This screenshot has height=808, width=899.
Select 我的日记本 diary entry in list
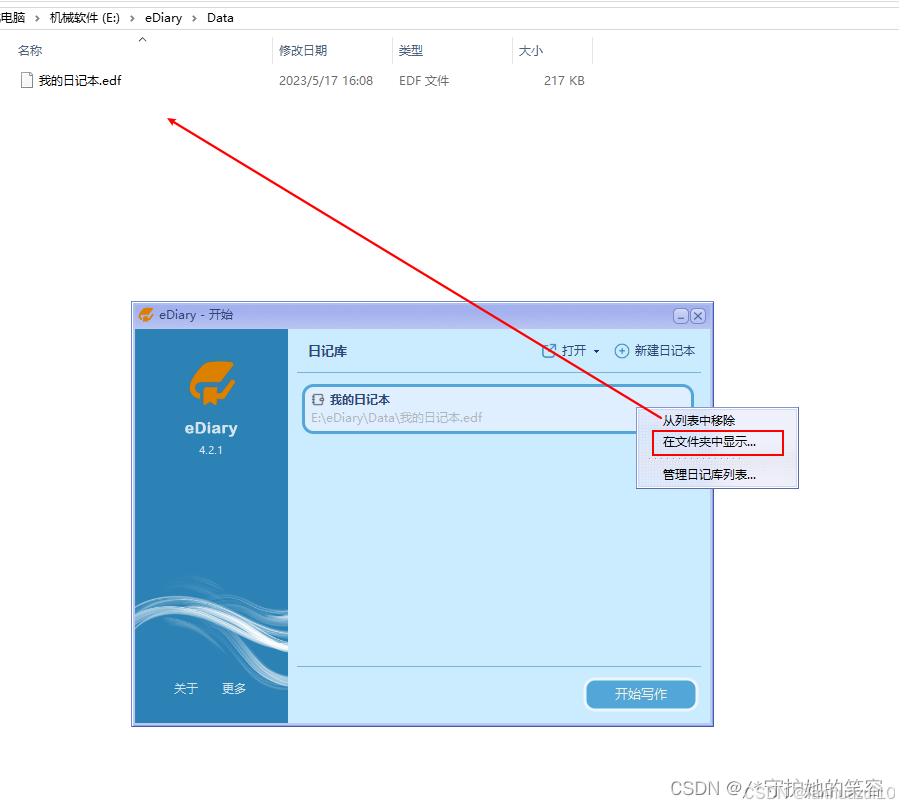[498, 409]
